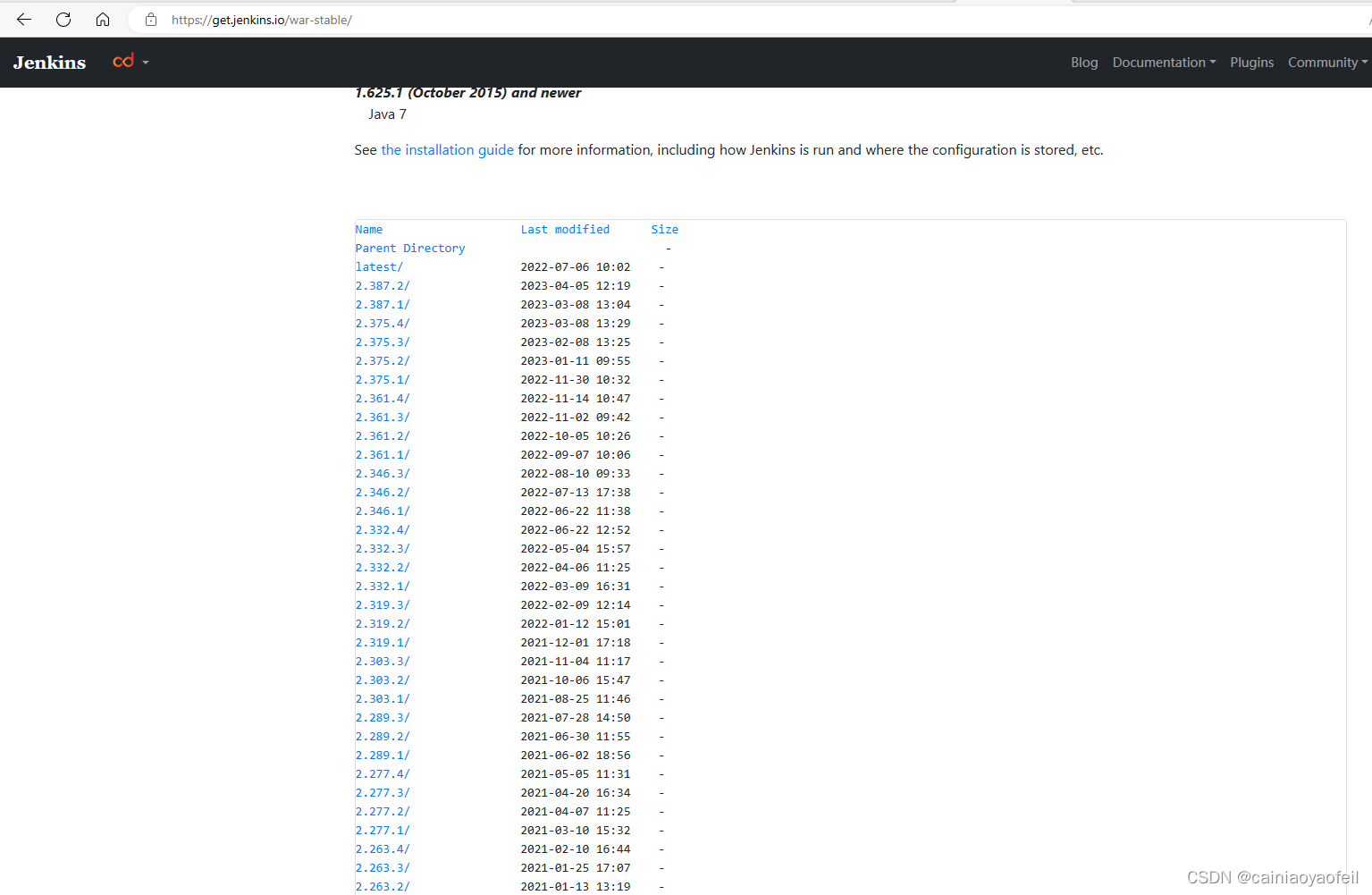Screen dimensions: 1372x895
Task: Open the 2.319.2/ directory
Action: tap(383, 624)
